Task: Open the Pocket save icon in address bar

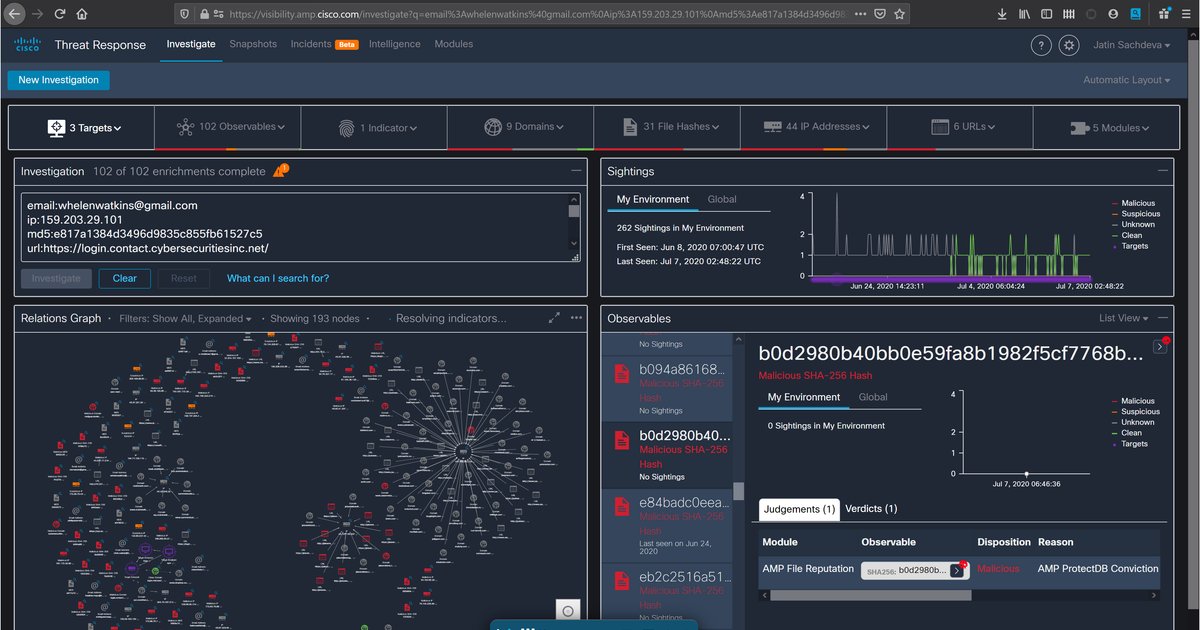Action: pos(878,15)
